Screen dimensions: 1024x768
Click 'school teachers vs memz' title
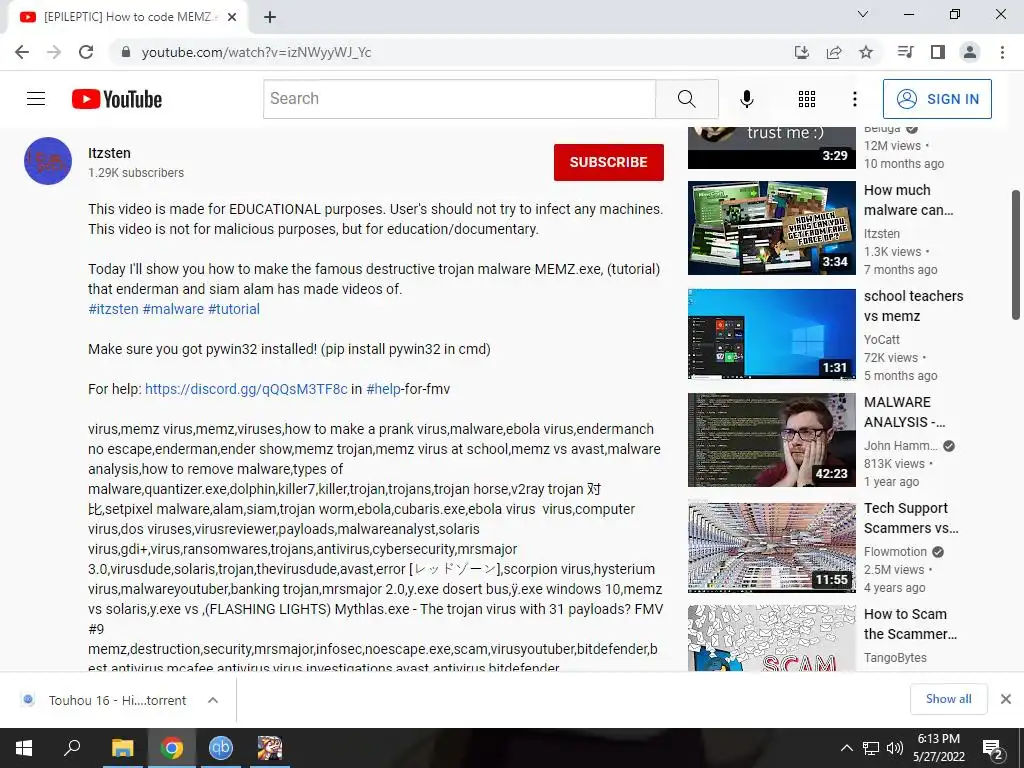click(x=914, y=306)
